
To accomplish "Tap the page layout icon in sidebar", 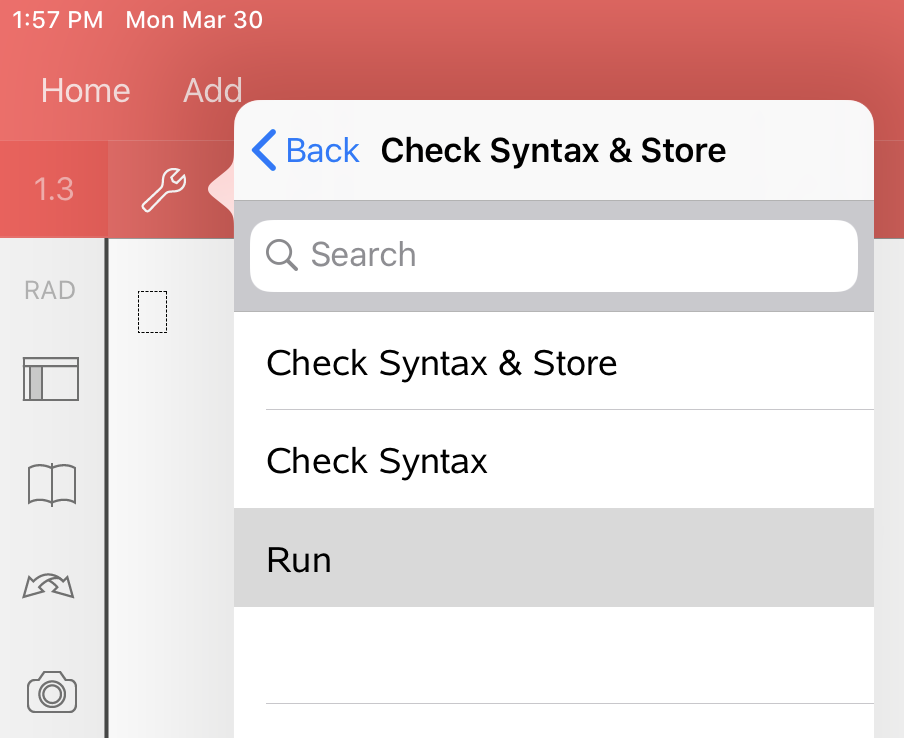I will pyautogui.click(x=51, y=379).
